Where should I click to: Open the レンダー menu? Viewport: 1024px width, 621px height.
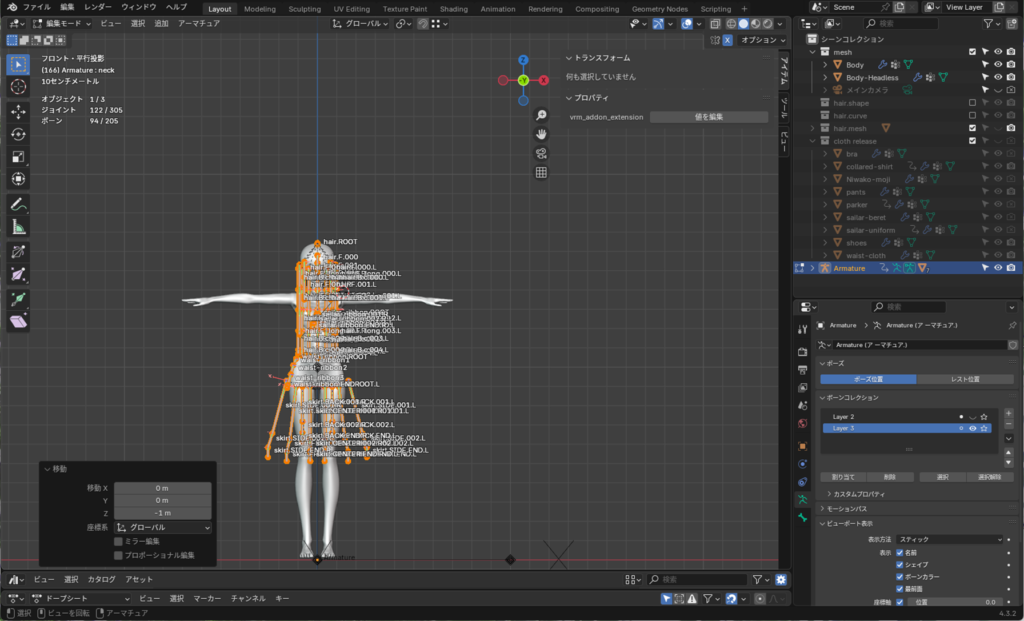(98, 7)
